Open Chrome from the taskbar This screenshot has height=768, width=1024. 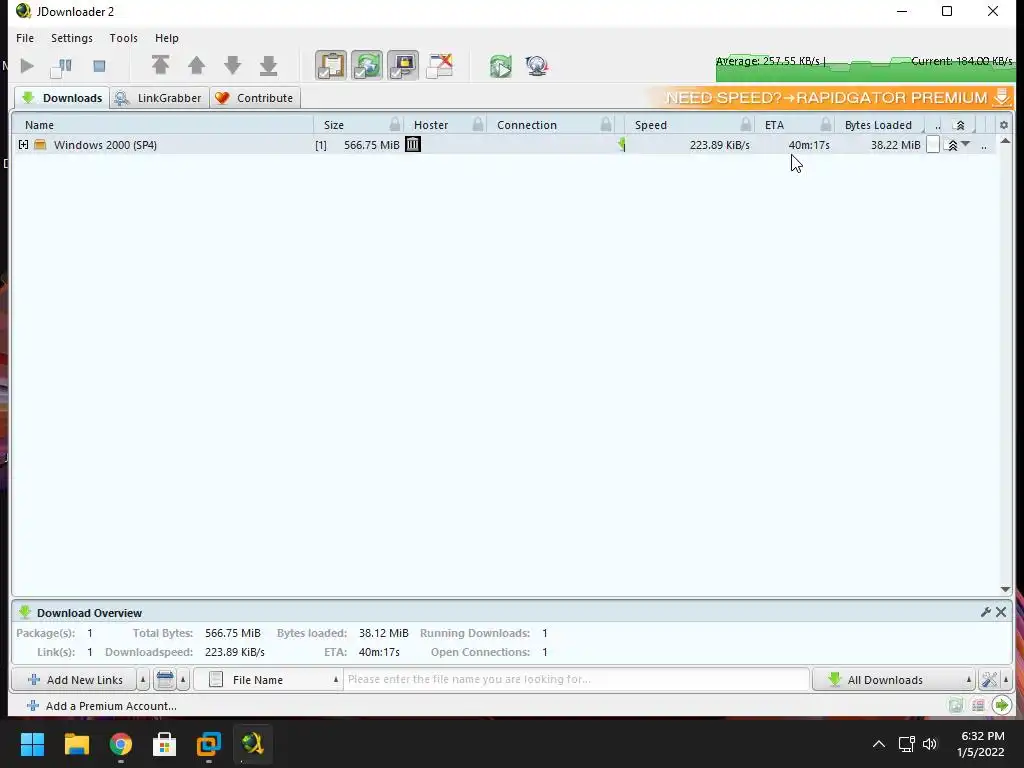pyautogui.click(x=120, y=744)
